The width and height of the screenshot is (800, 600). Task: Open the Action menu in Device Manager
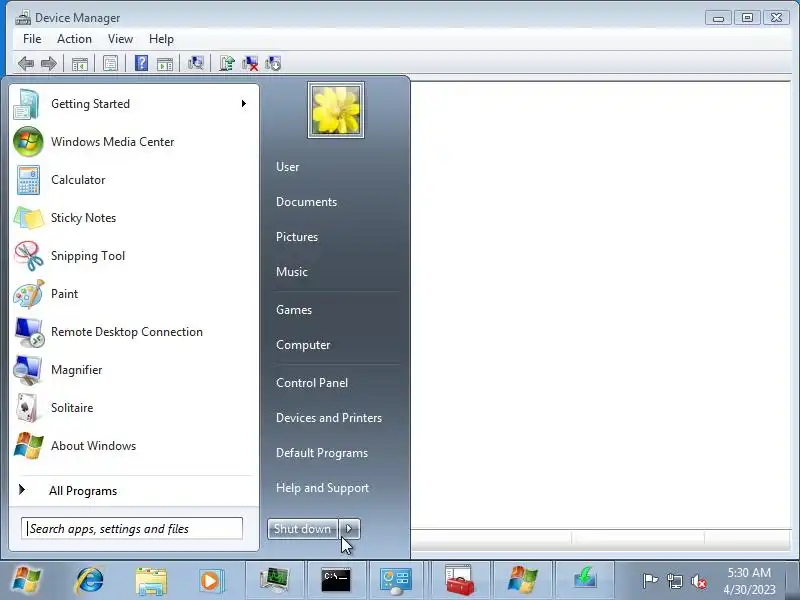tap(74, 39)
